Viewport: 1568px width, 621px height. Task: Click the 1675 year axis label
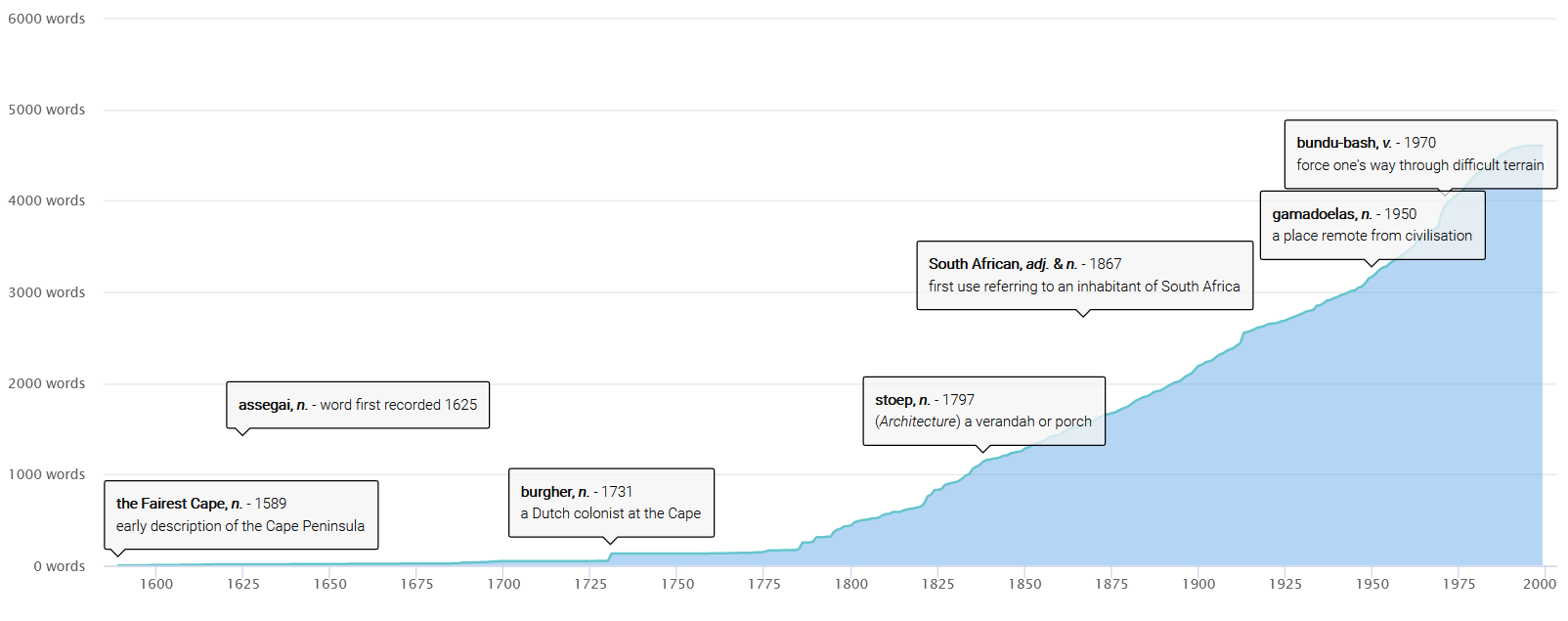[x=416, y=584]
